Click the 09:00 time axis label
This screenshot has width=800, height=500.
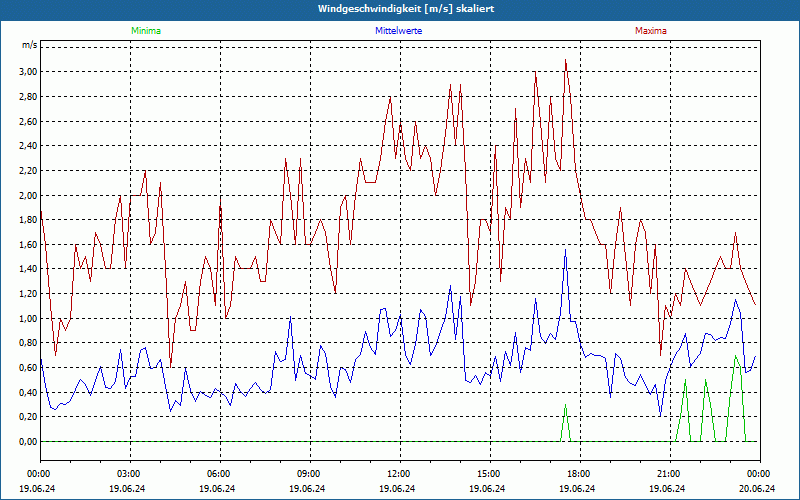pos(307,474)
